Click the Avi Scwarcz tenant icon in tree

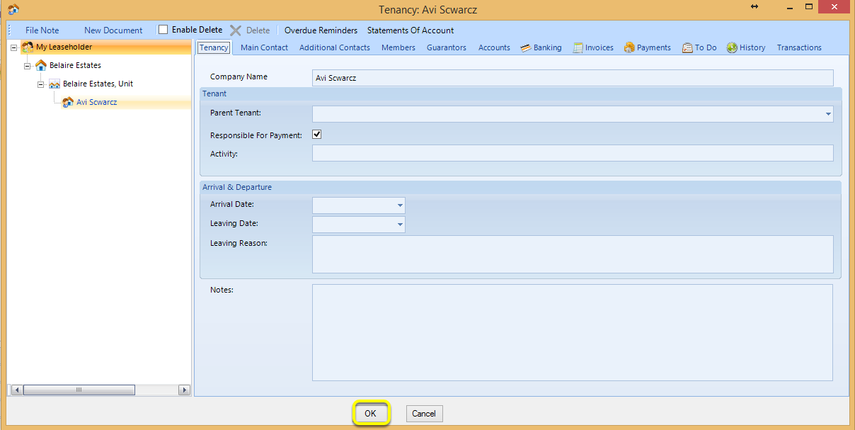pos(68,102)
